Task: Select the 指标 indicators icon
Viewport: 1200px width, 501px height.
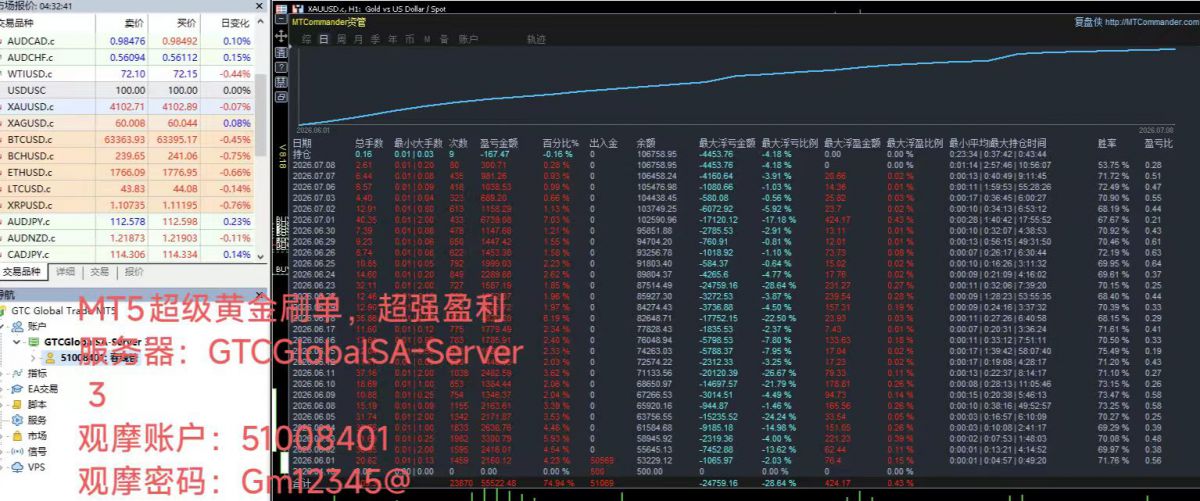Action: coord(17,373)
